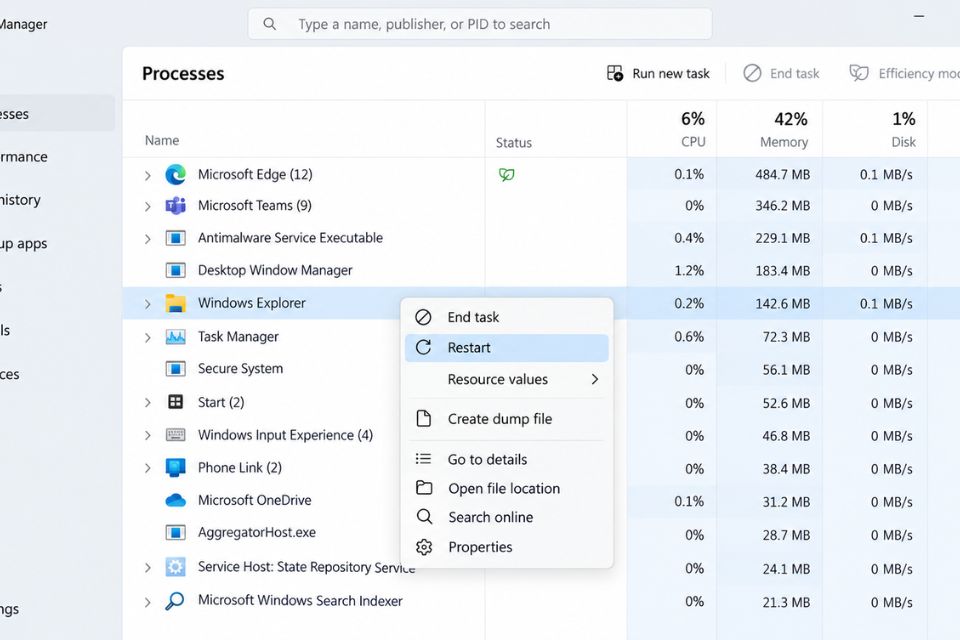Expand the Phone Link (2) process group
Image resolution: width=960 pixels, height=640 pixels.
(148, 469)
